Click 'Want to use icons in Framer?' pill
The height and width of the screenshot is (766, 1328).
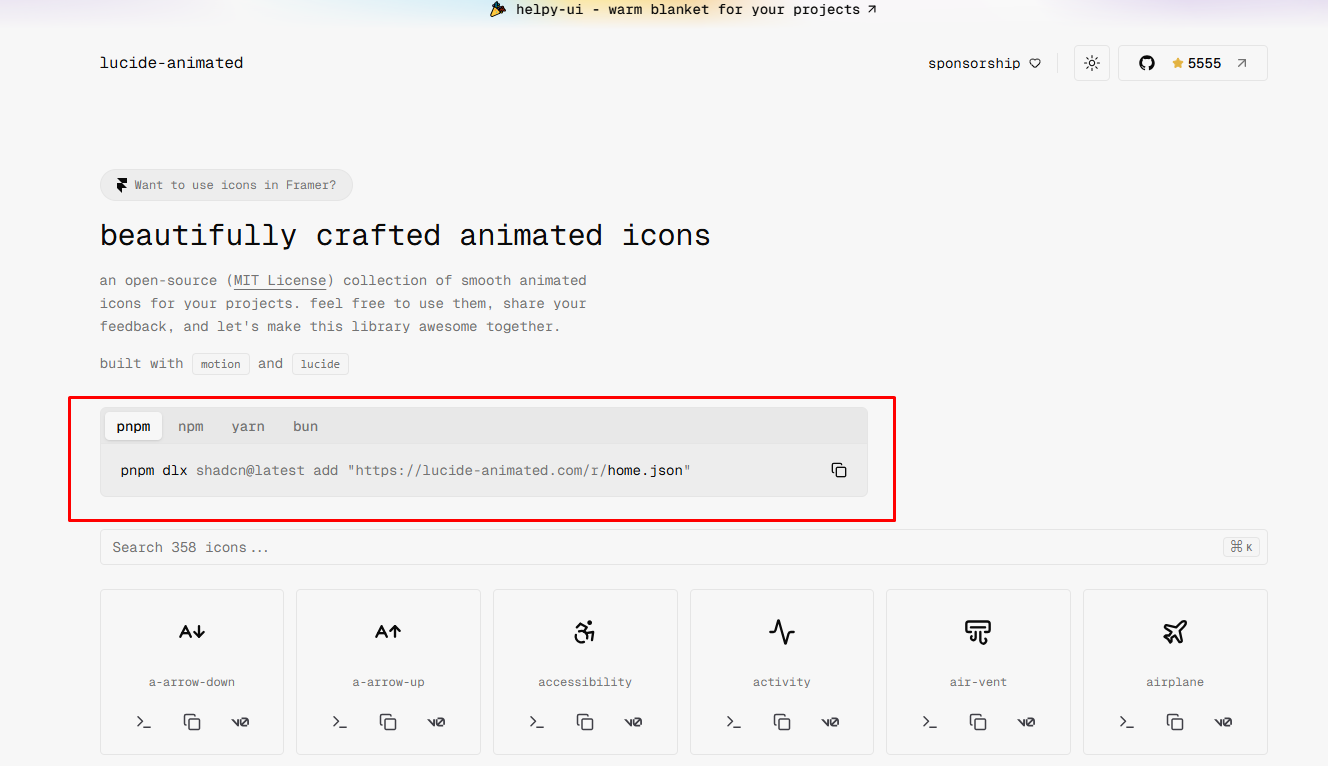tap(226, 185)
